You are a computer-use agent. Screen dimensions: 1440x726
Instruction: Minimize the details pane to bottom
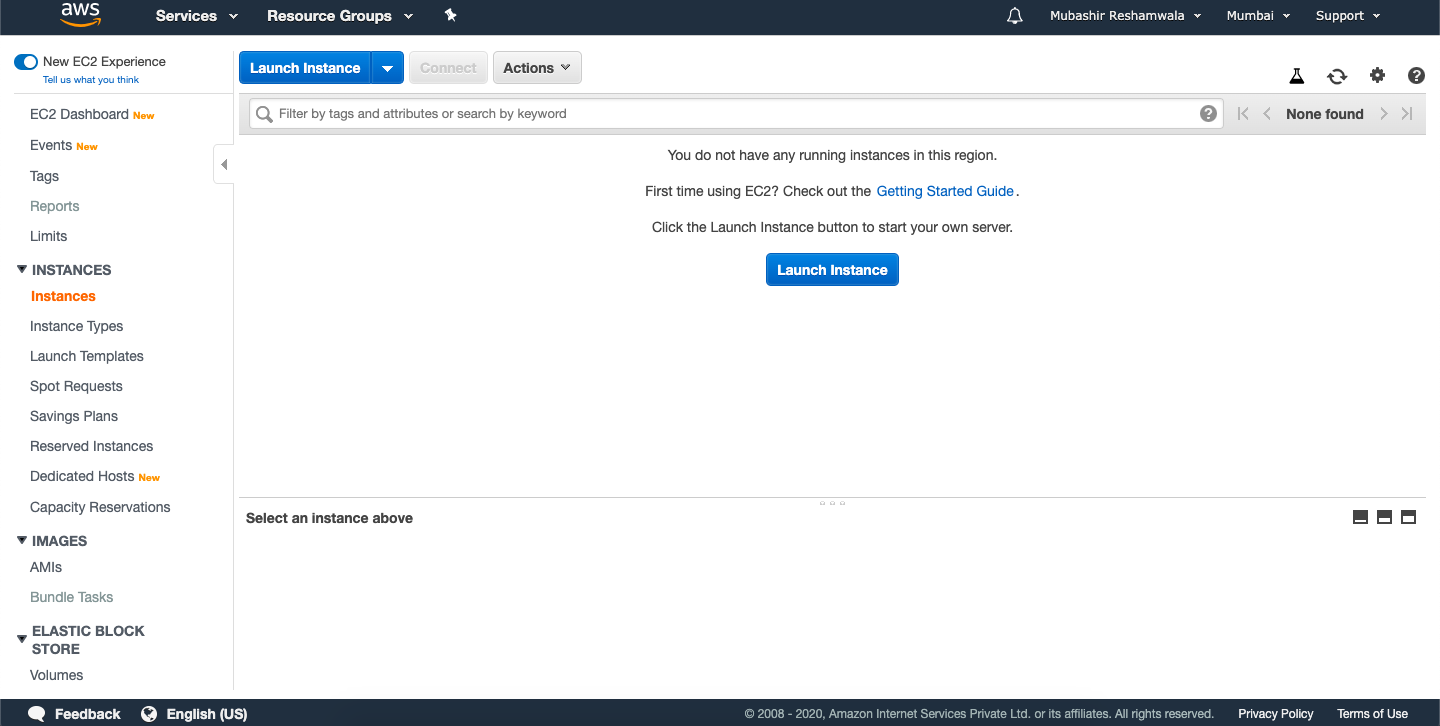1360,517
